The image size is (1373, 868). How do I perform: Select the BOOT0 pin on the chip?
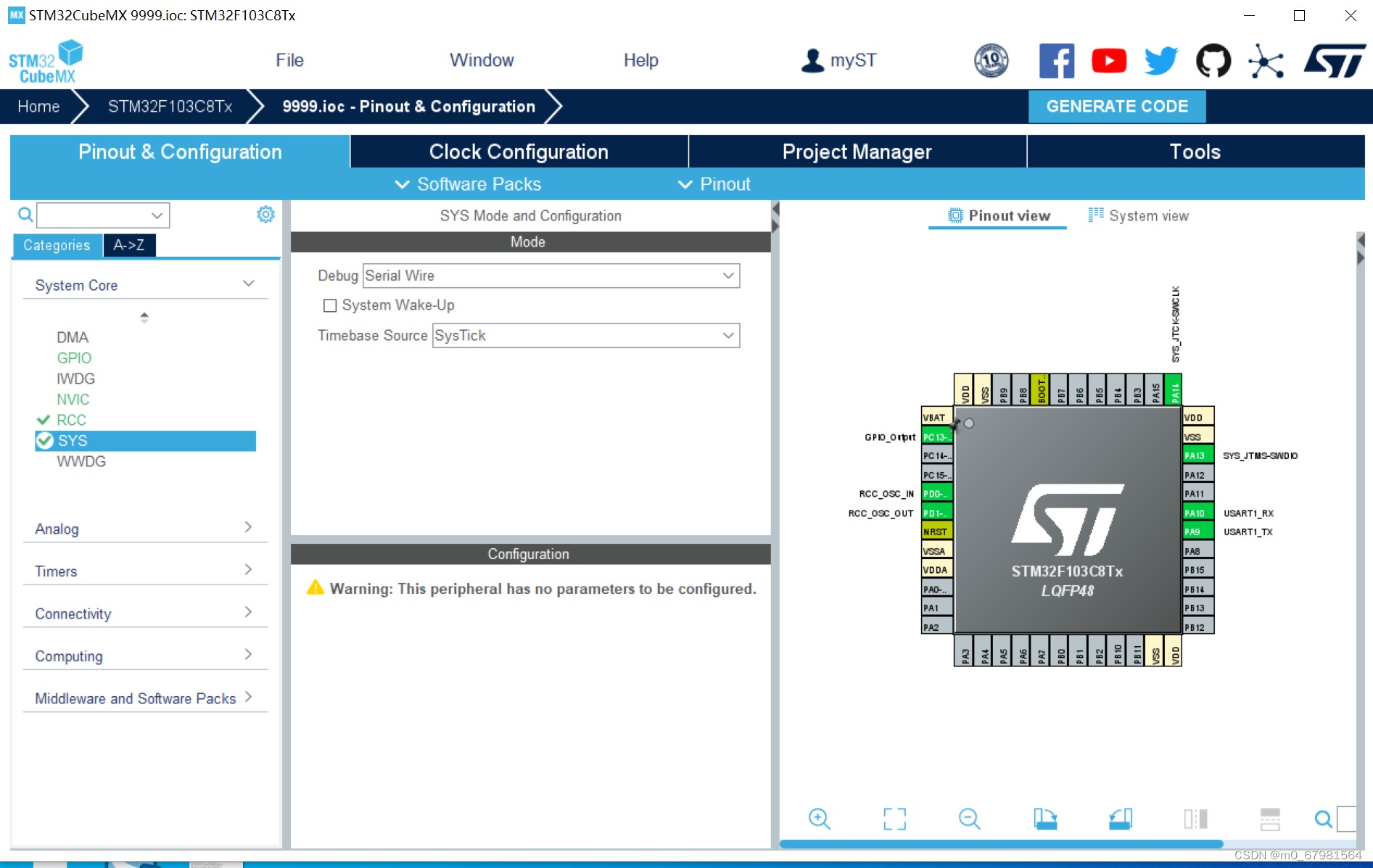[1039, 389]
